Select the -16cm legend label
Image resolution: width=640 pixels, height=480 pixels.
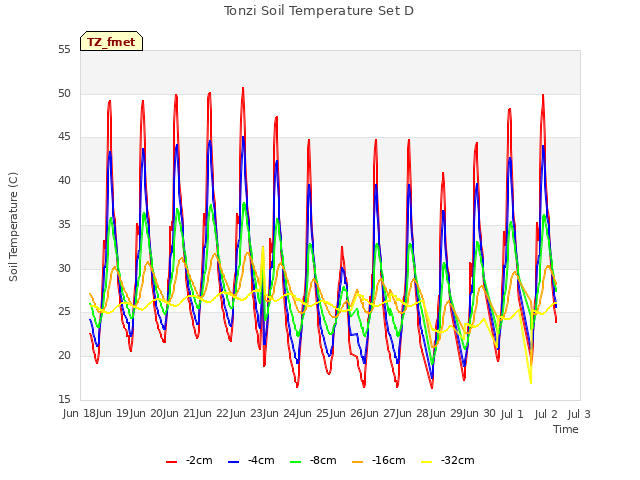pos(389,460)
